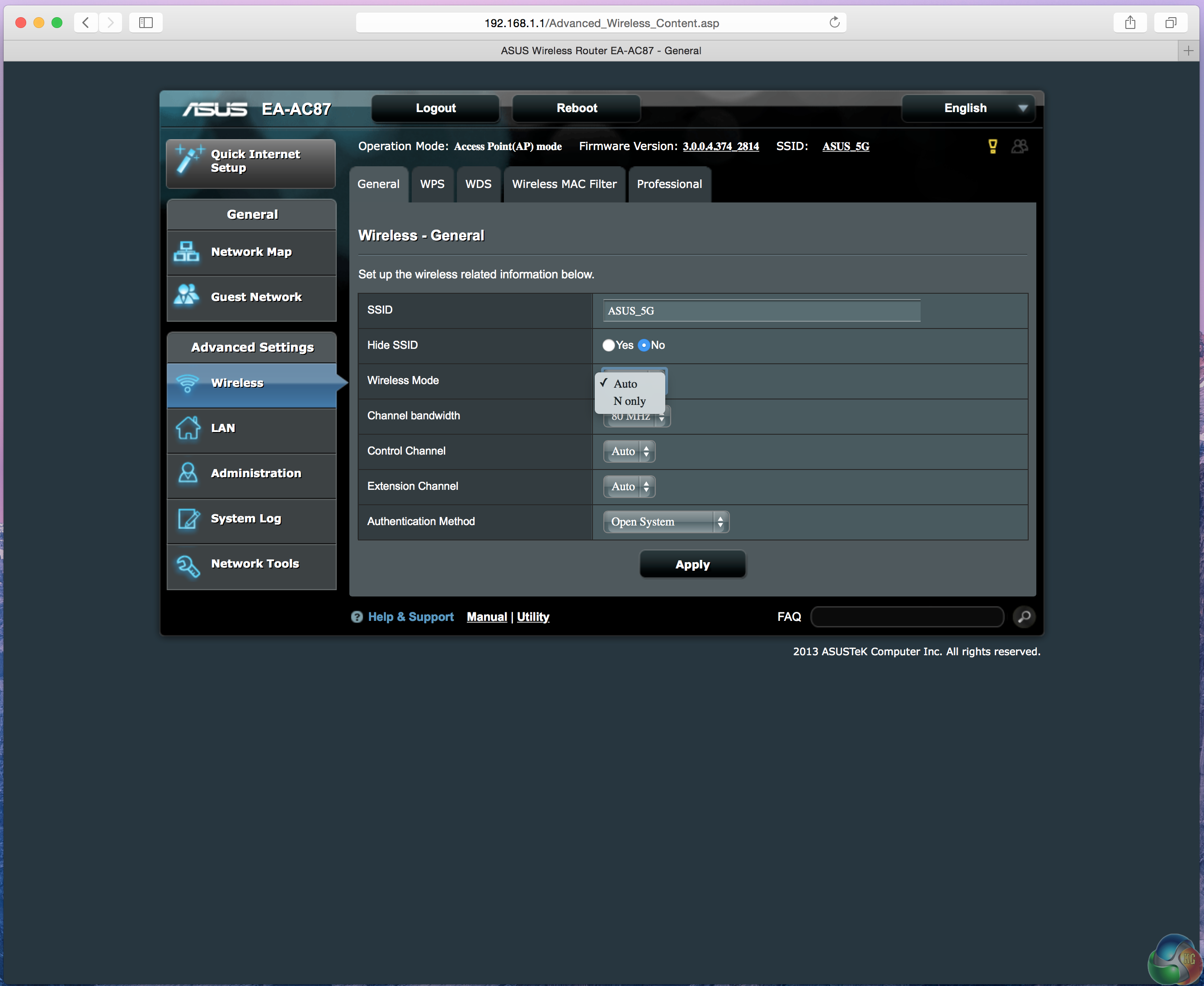Click into the SSID text field
The width and height of the screenshot is (1204, 986).
[761, 311]
